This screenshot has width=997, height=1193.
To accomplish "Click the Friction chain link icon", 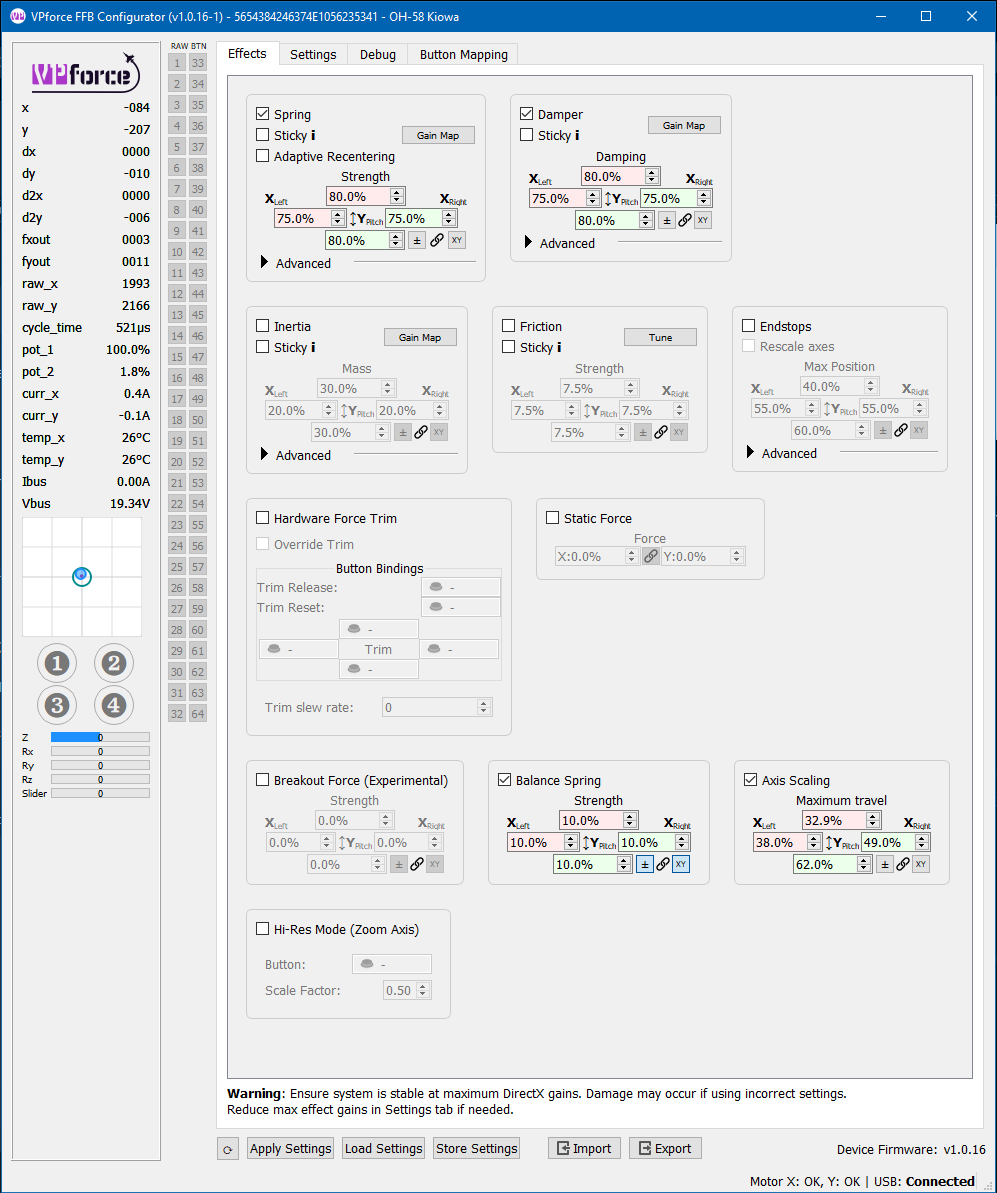I will 661,432.
